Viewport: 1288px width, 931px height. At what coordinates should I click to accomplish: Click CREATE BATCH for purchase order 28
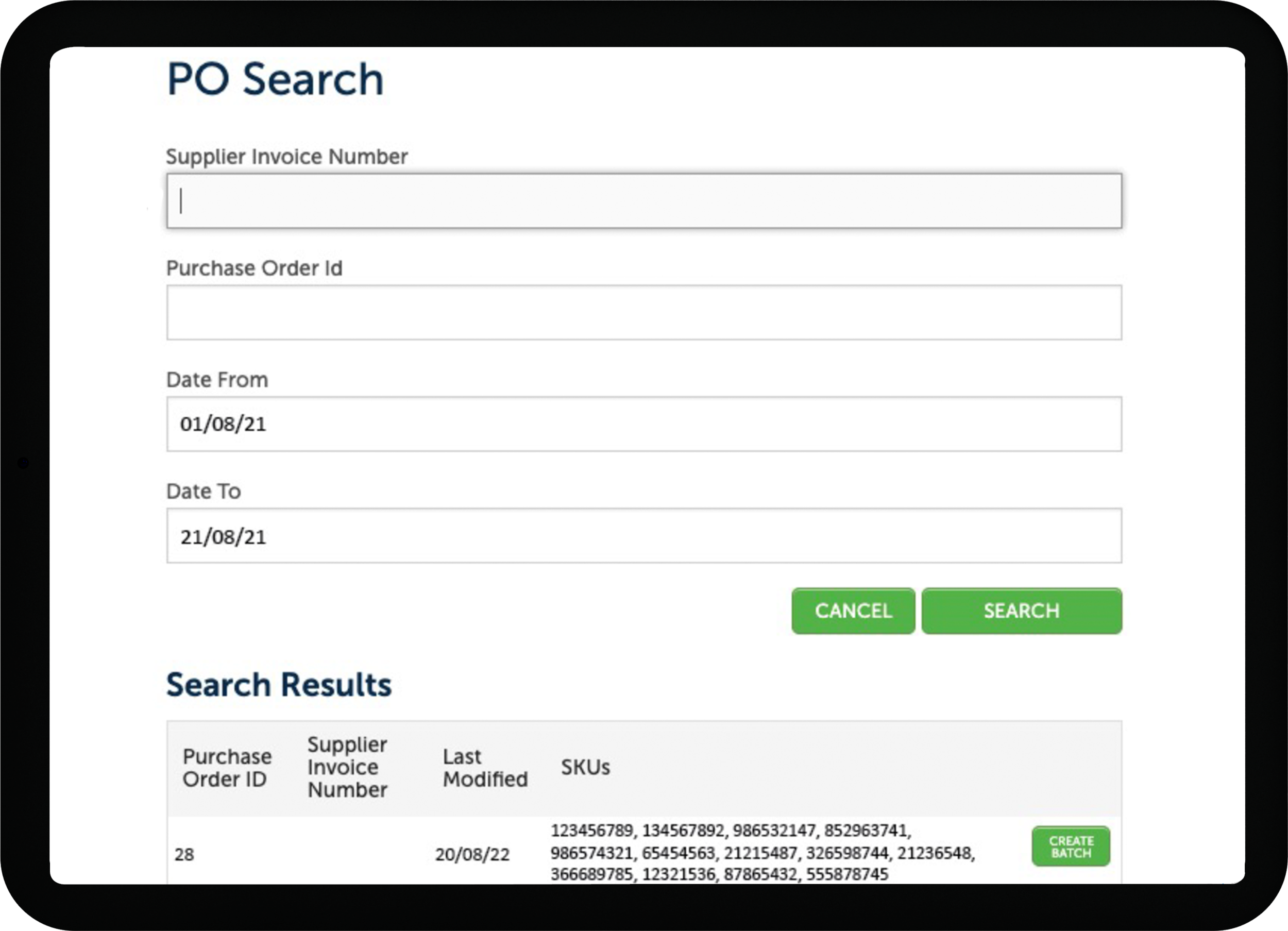point(1070,847)
